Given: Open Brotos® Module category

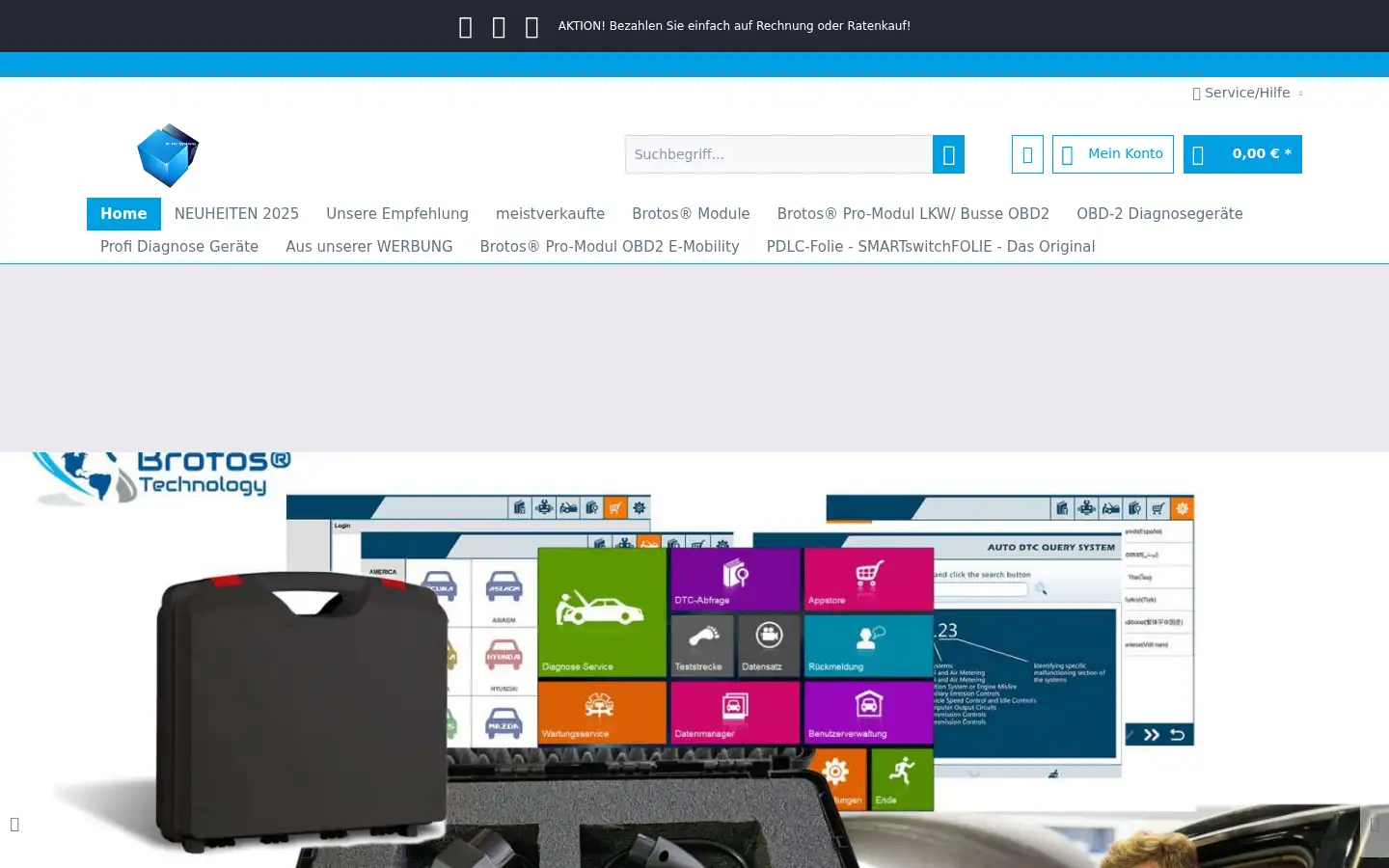Looking at the screenshot, I should click(x=691, y=214).
